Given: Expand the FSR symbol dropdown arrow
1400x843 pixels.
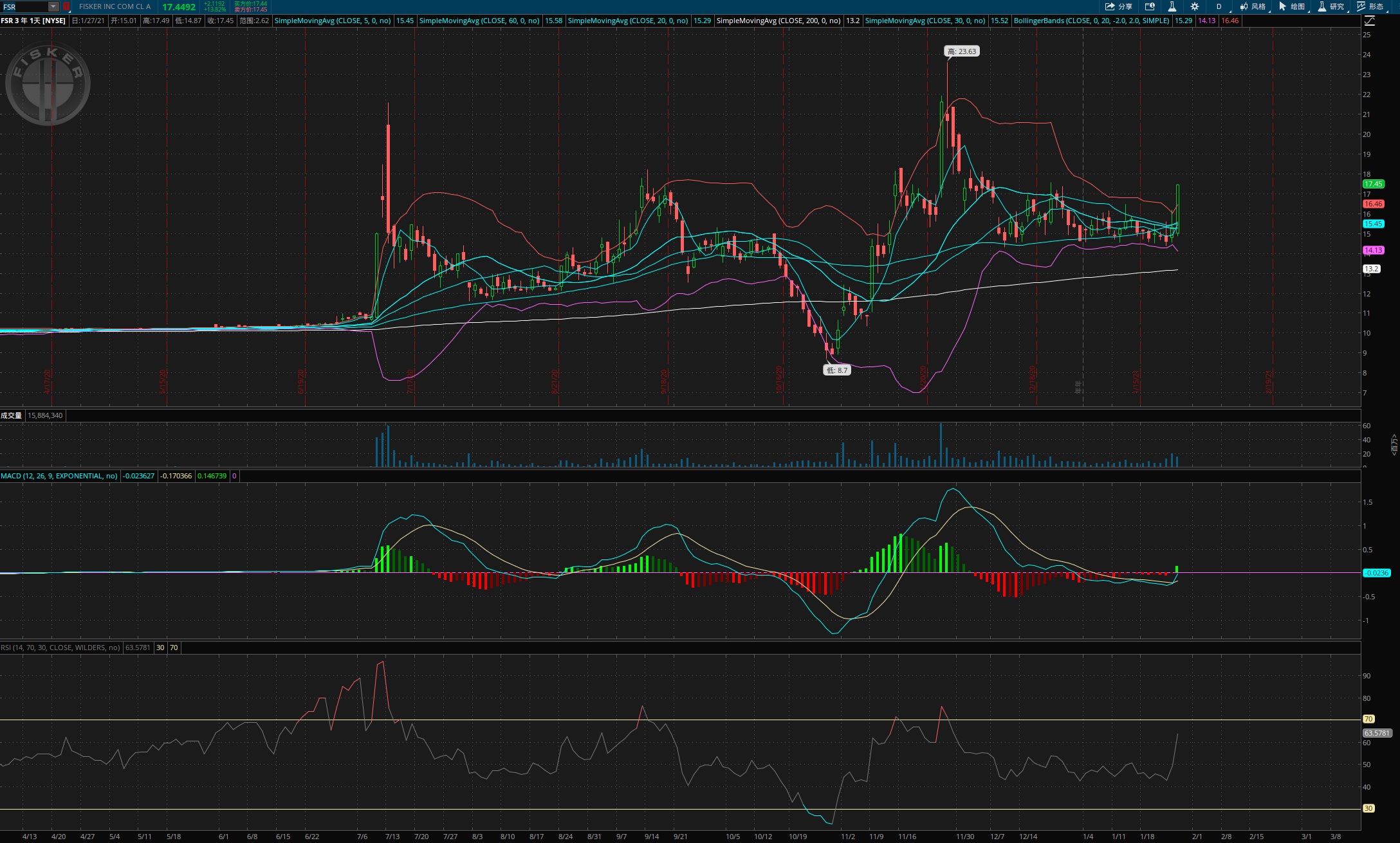Looking at the screenshot, I should tap(53, 6).
